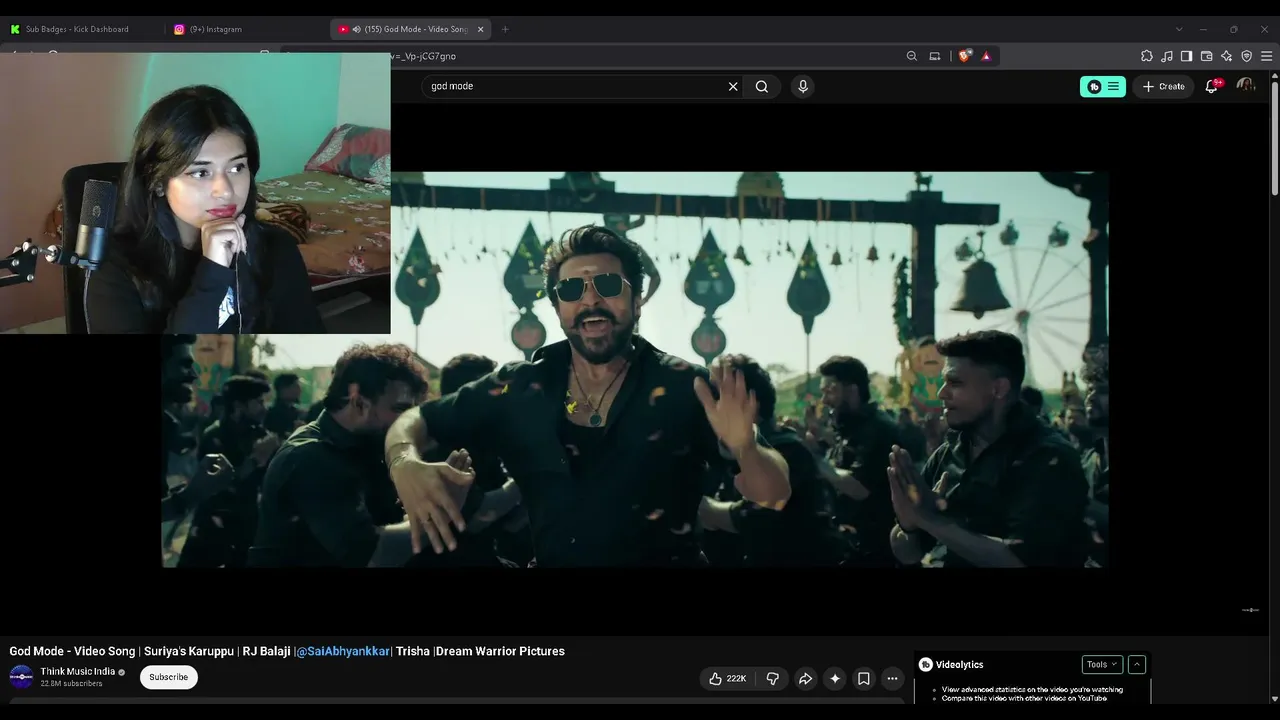Open the Think Music India channel avatar
Viewport: 1280px width, 720px height.
coord(21,677)
